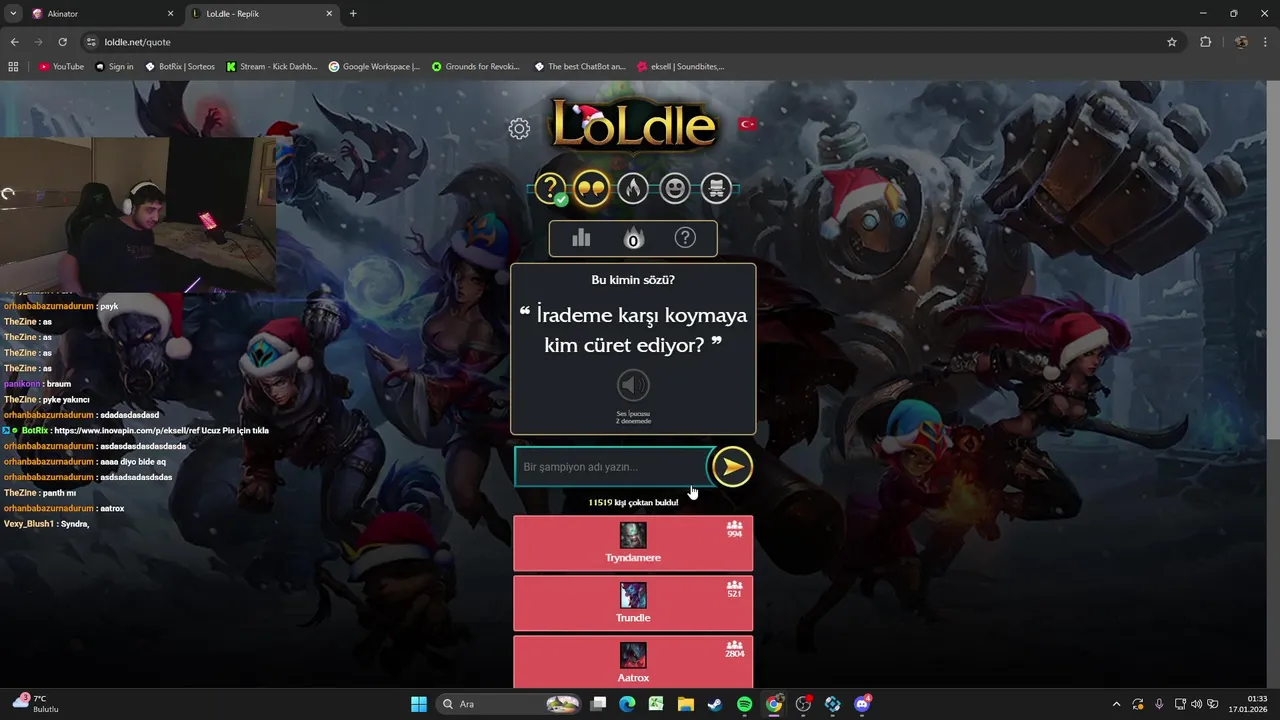Switch to the LoLdle - Replik tab
The width and height of the screenshot is (1280, 720).
[260, 14]
